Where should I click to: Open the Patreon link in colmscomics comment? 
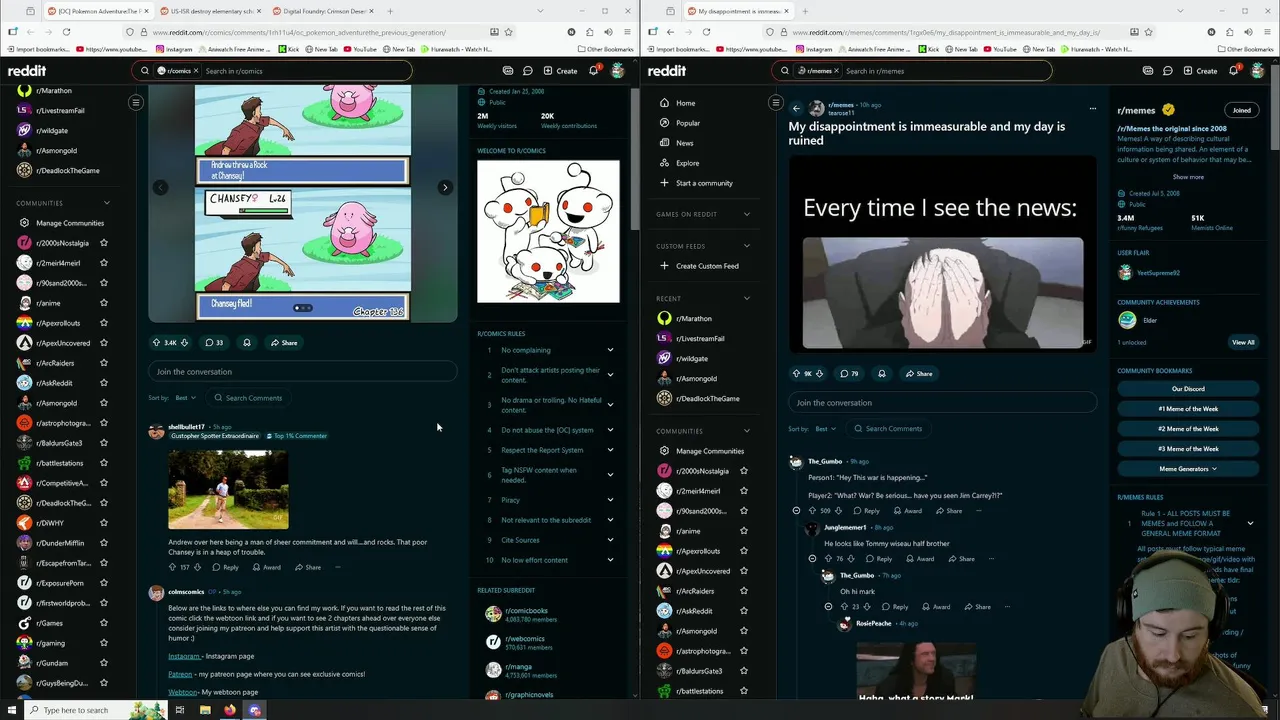click(x=180, y=674)
